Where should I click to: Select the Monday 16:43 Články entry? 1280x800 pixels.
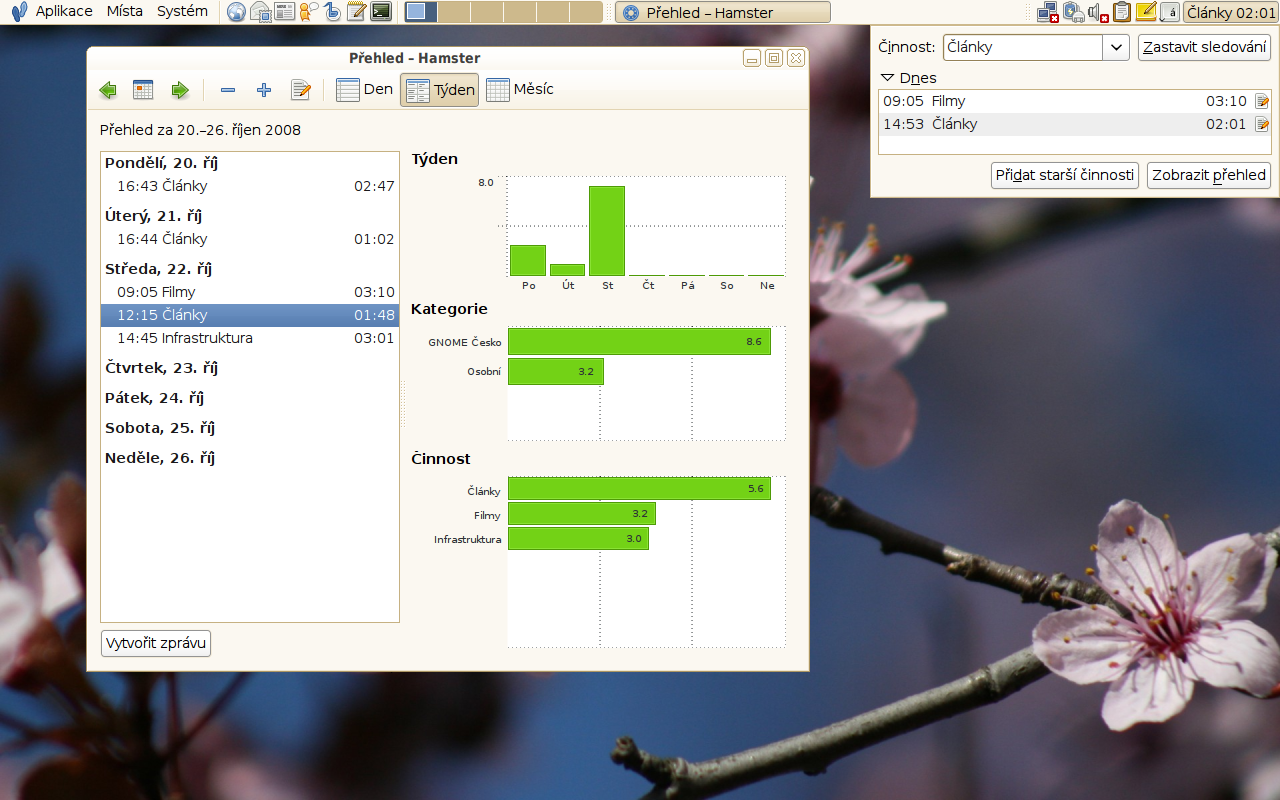point(250,186)
